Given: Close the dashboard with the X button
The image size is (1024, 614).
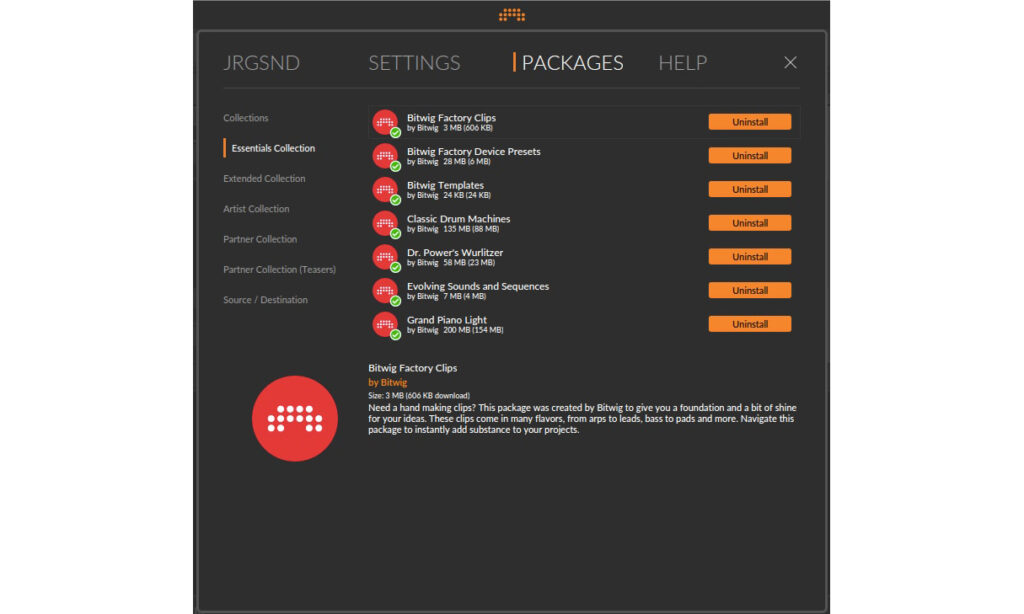Looking at the screenshot, I should pyautogui.click(x=790, y=63).
